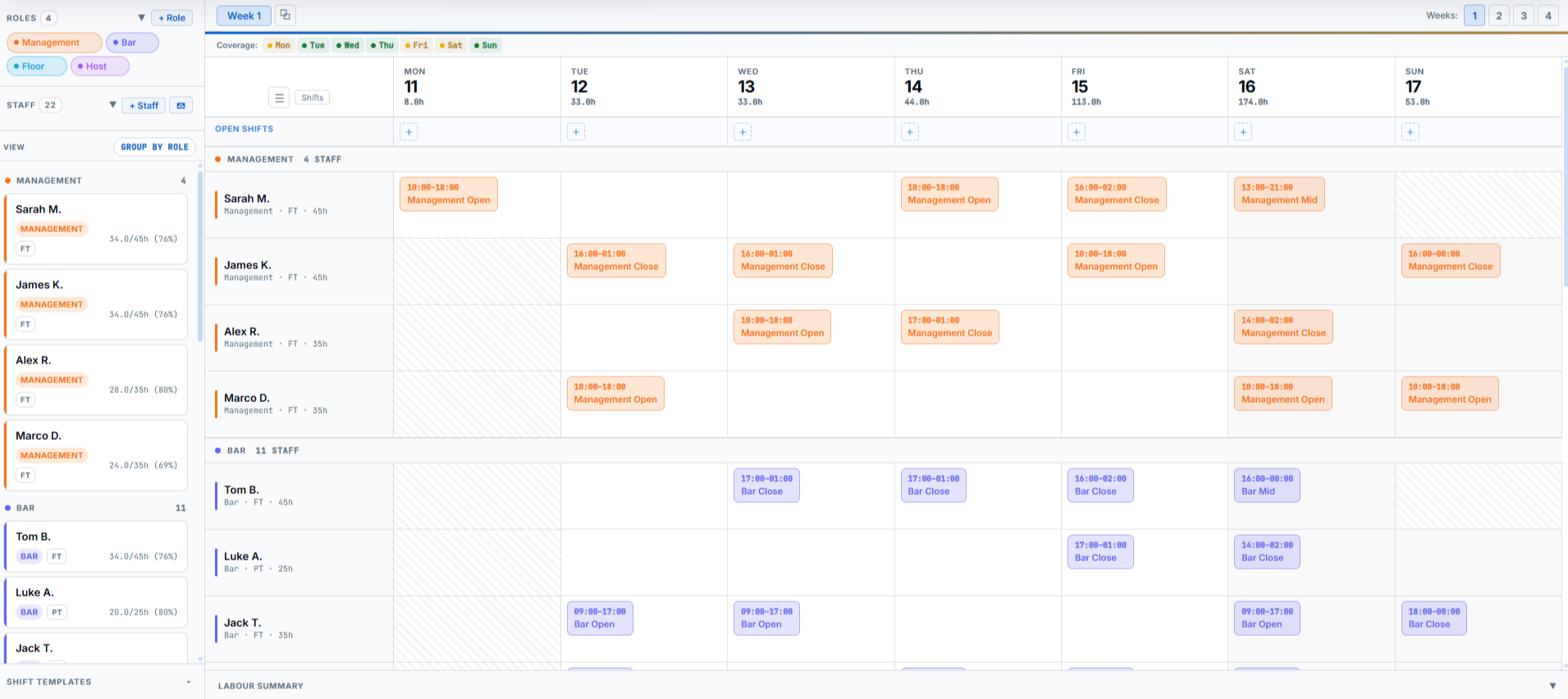Click the + Staff button
The width and height of the screenshot is (1568, 699).
[x=144, y=105]
